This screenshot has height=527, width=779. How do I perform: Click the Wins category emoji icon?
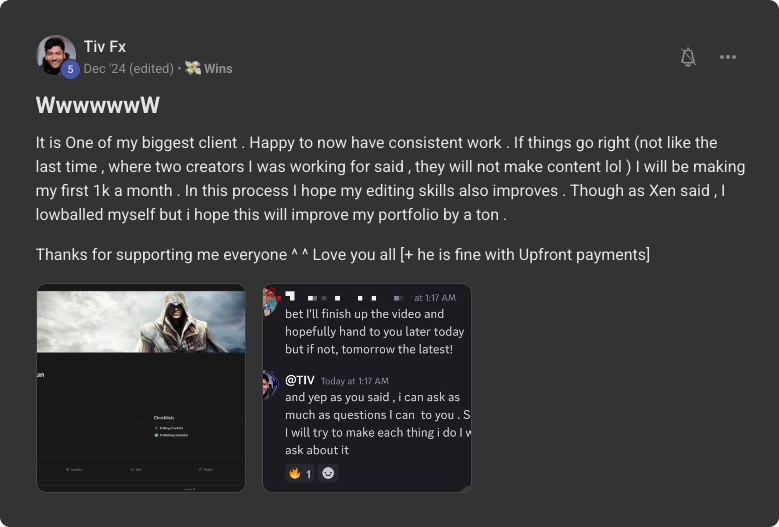point(193,69)
